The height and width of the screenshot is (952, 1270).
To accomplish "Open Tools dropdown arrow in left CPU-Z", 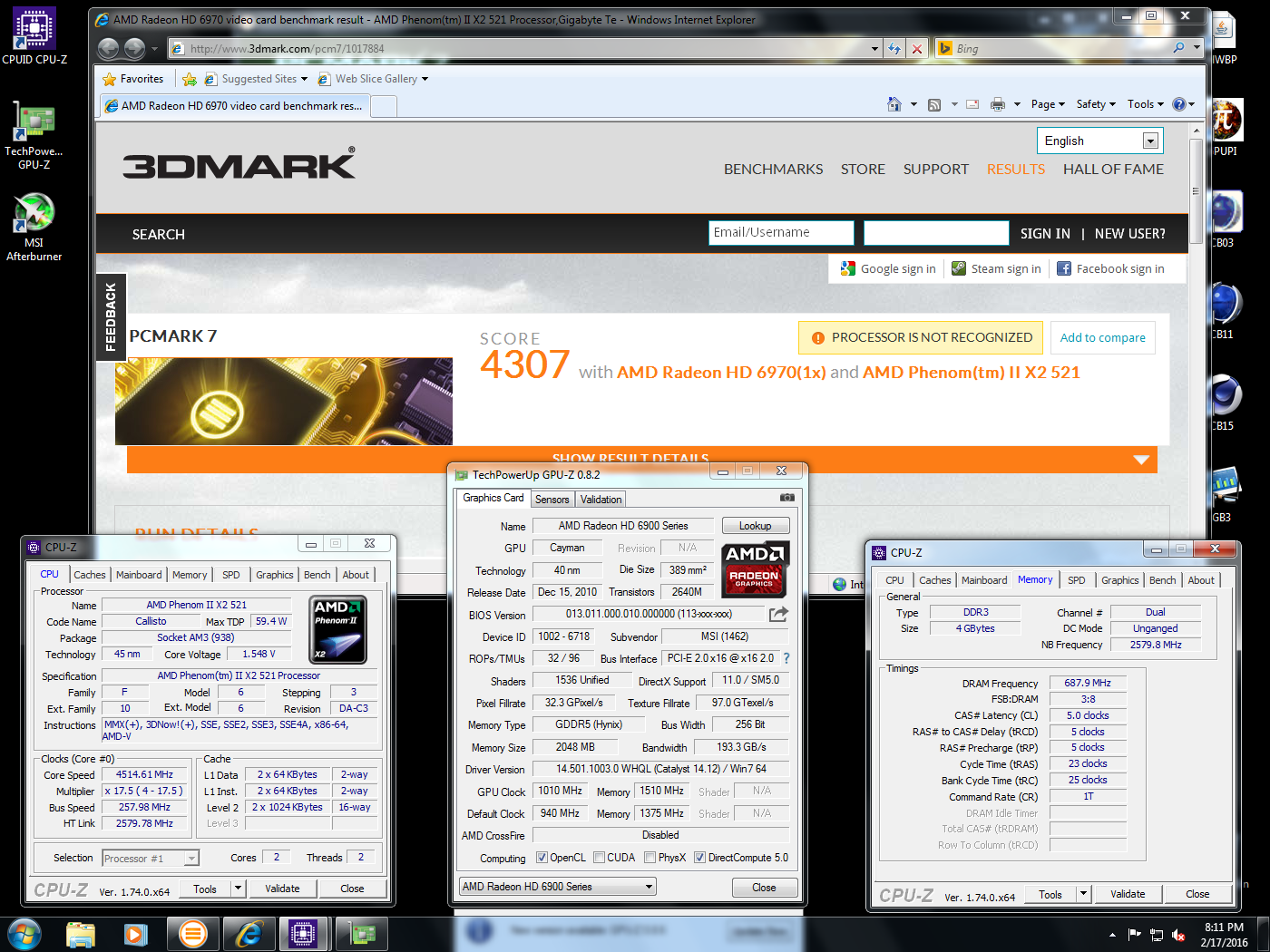I will point(239,889).
